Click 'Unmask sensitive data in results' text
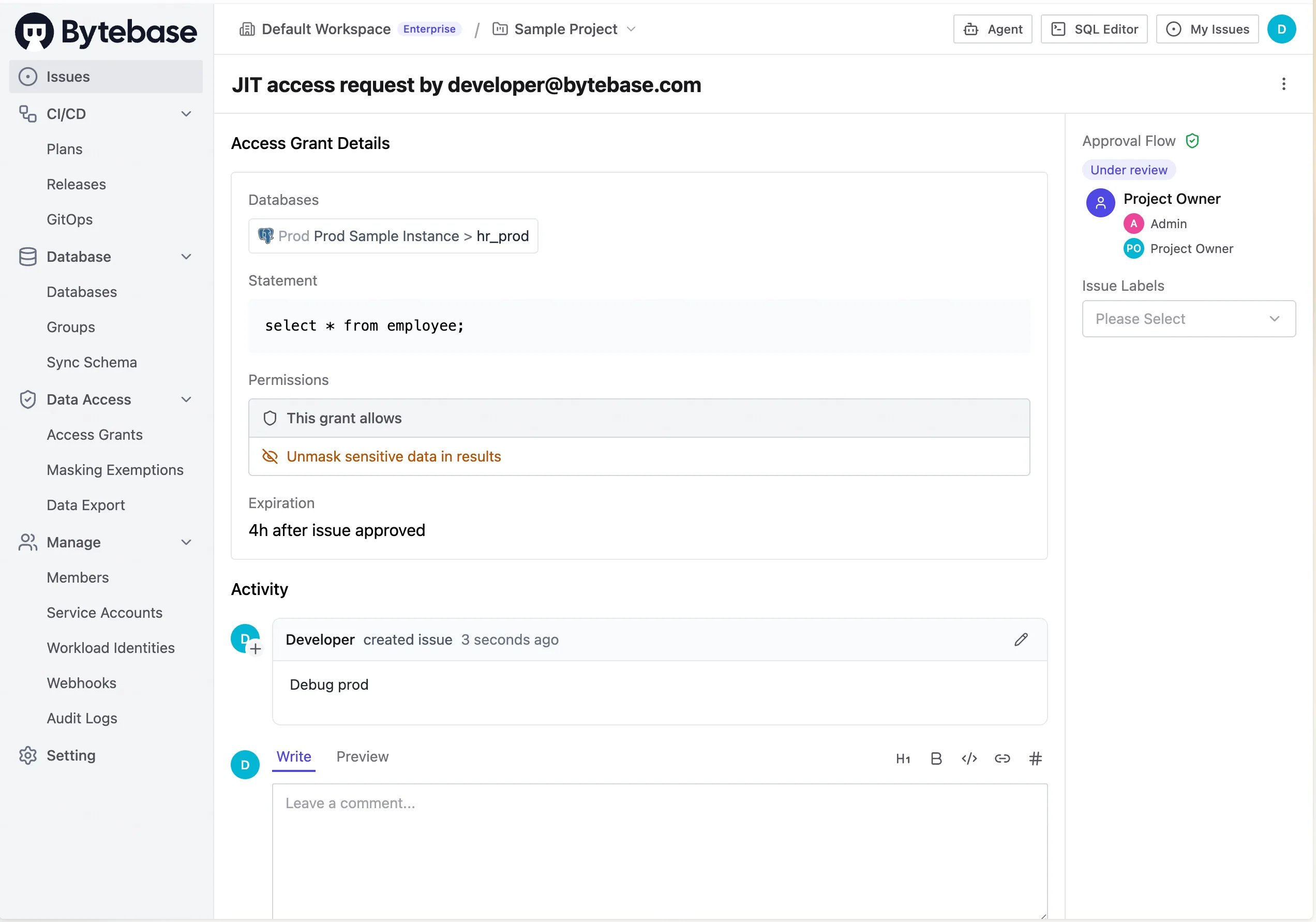Screen dimensions: 1316x922 click(393, 456)
